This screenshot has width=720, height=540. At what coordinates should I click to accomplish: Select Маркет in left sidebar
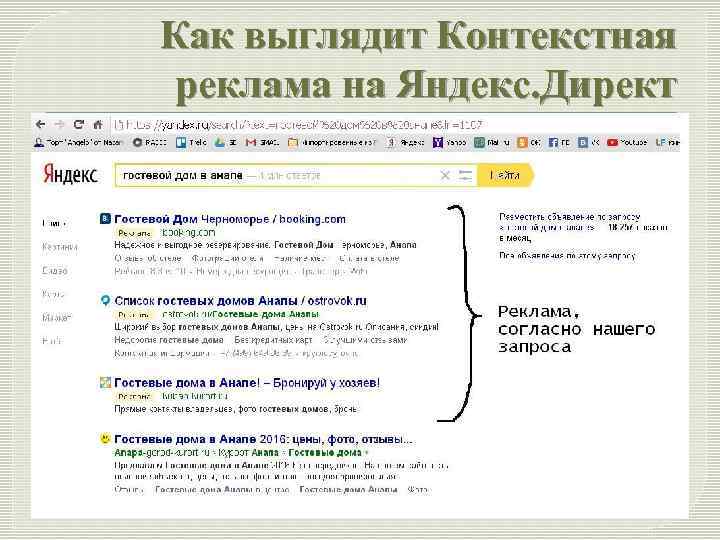click(x=57, y=317)
